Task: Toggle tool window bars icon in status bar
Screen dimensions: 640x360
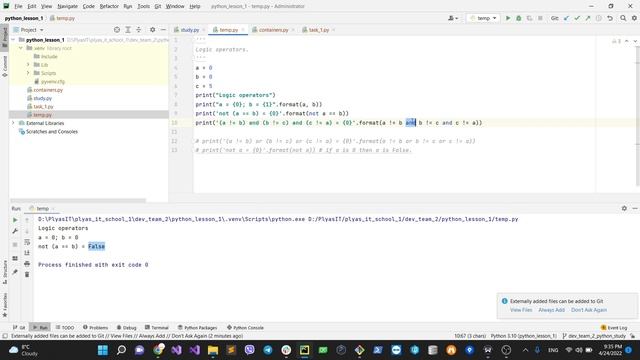Action: coord(5,336)
